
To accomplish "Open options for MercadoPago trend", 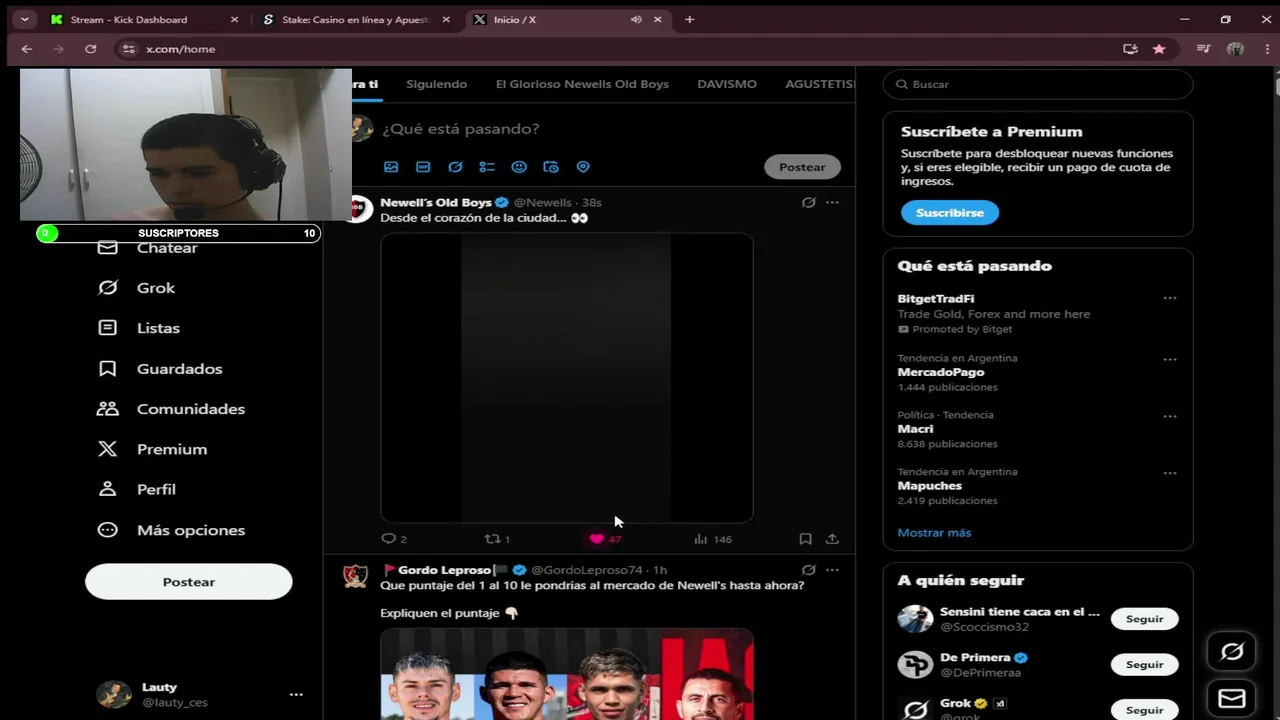I will tap(1170, 359).
